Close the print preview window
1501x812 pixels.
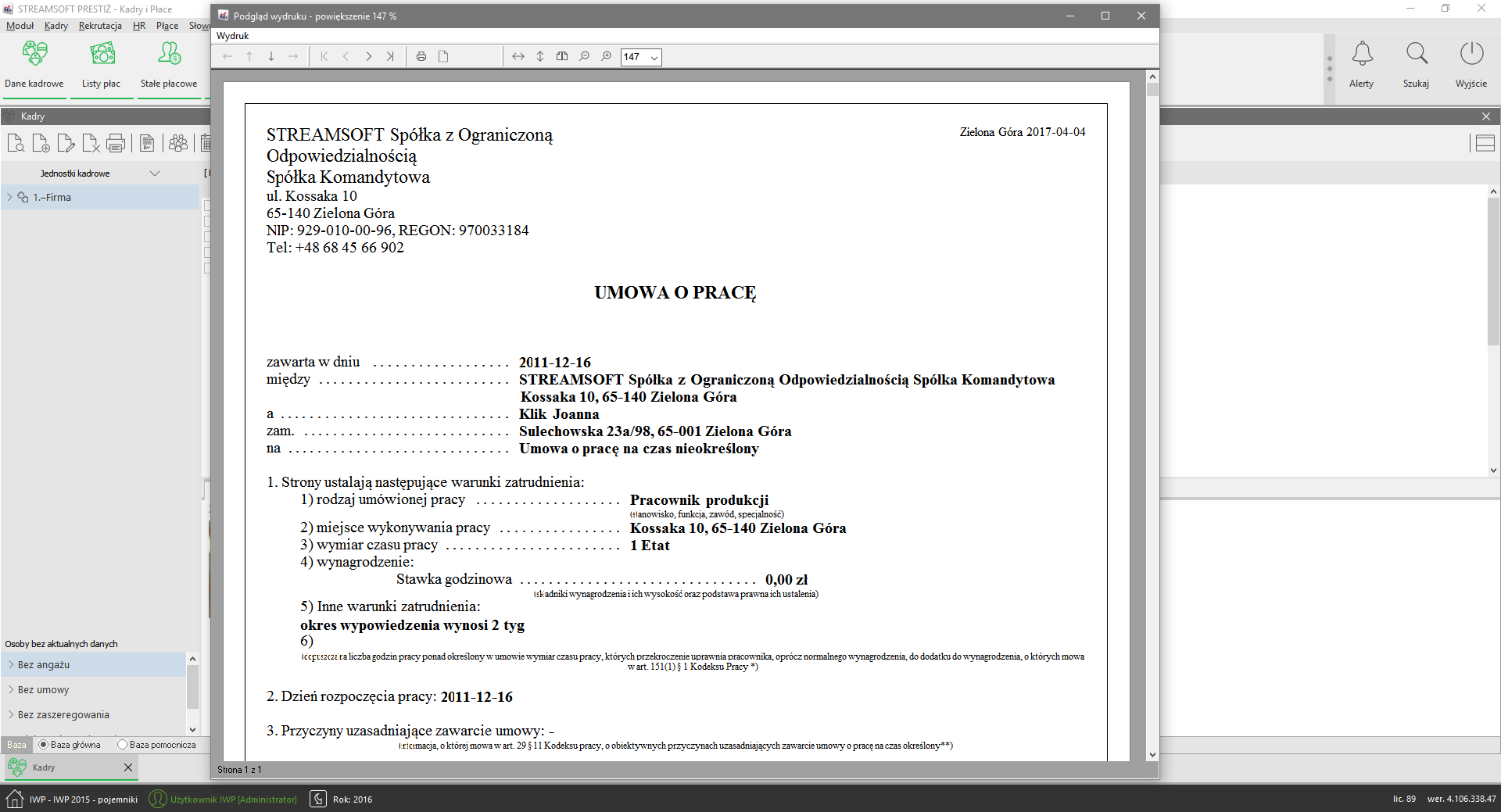pos(1141,16)
